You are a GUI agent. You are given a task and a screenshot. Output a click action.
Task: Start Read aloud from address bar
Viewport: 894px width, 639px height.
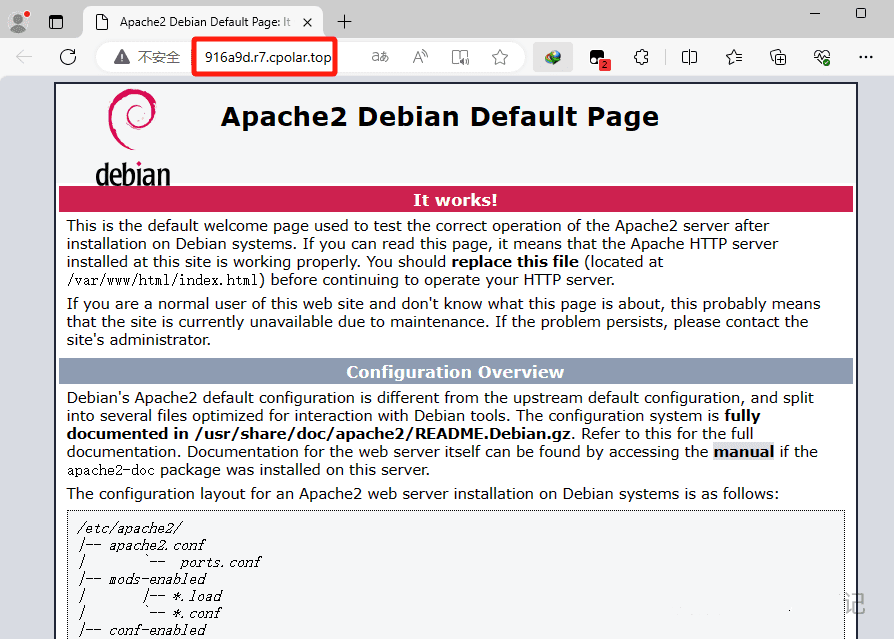coord(421,57)
